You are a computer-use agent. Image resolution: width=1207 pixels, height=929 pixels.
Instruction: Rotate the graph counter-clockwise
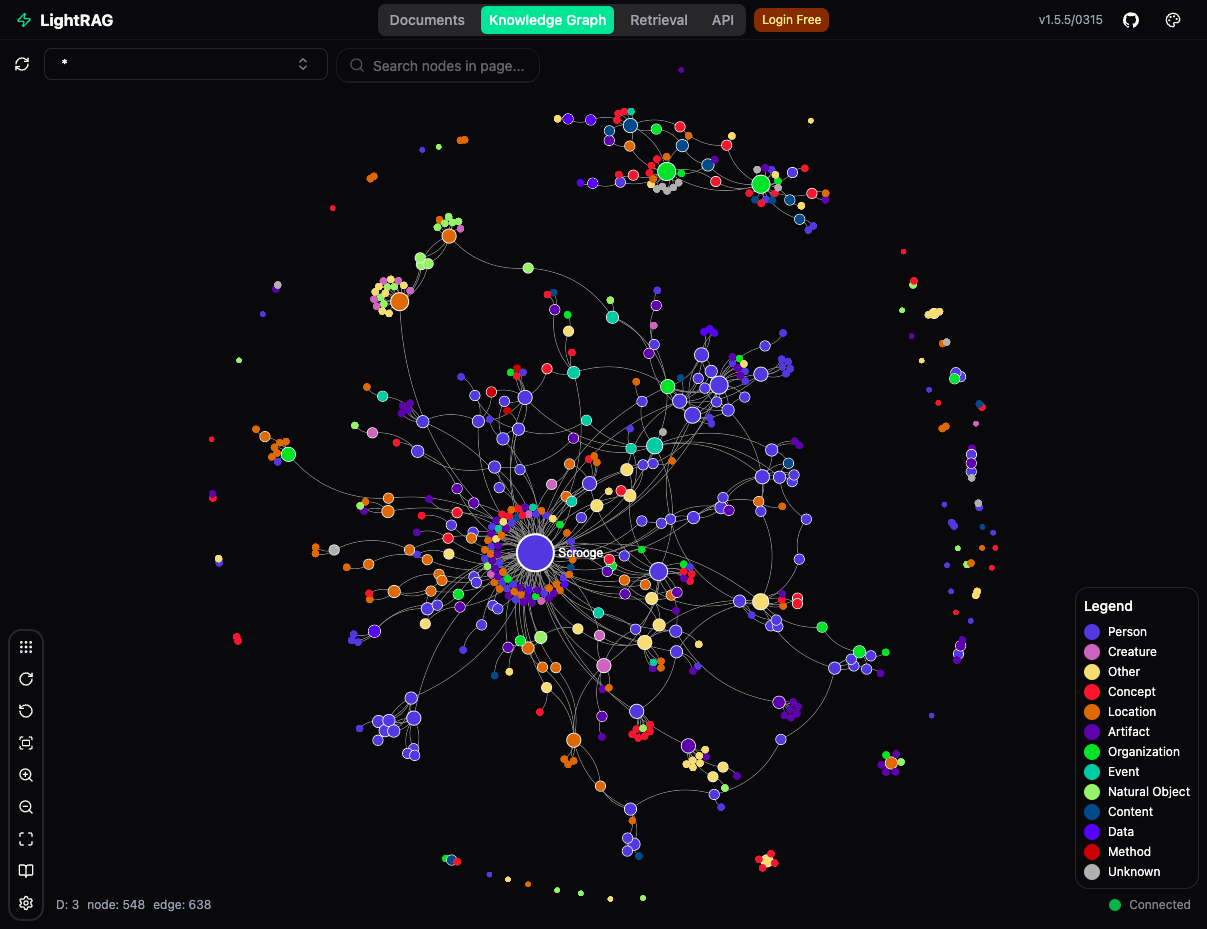coord(26,711)
